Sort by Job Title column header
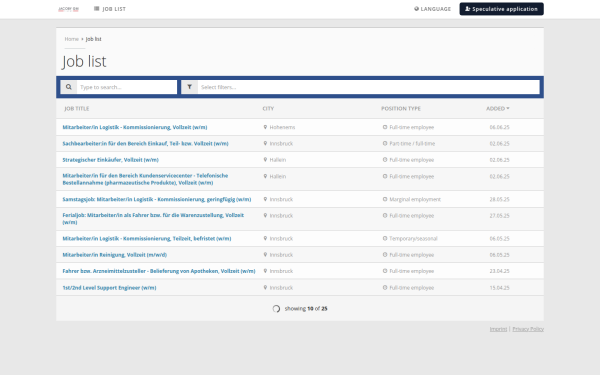 click(77, 109)
